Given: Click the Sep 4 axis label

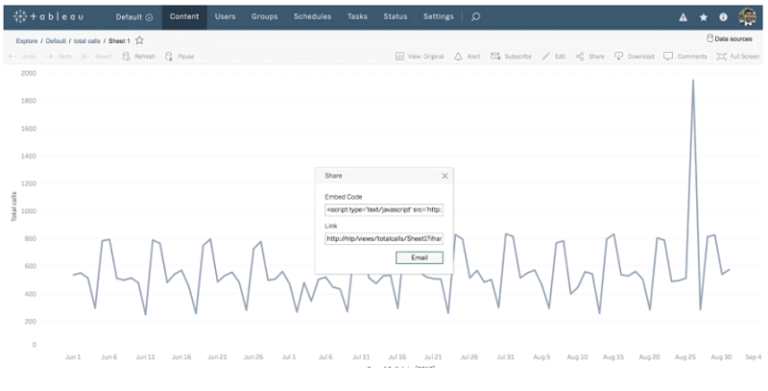Looking at the screenshot, I should coord(753,357).
